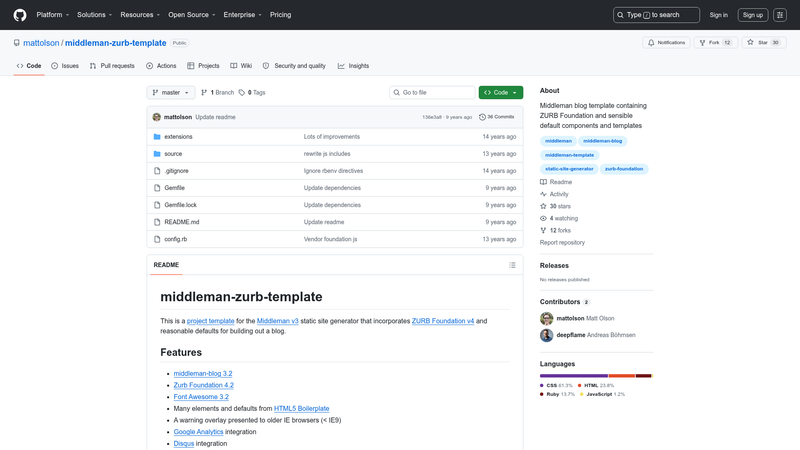Open the Platform menu
This screenshot has height=450, width=800.
(53, 15)
